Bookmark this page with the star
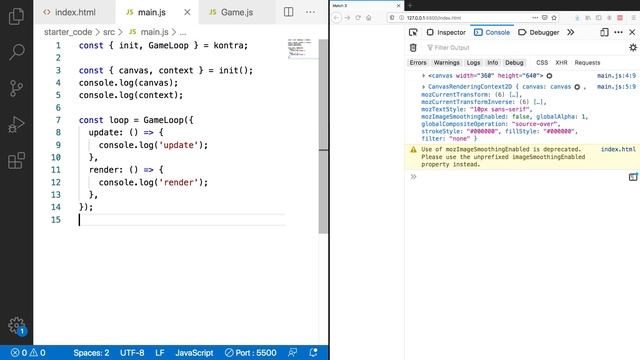640x360 pixels. 554,18
